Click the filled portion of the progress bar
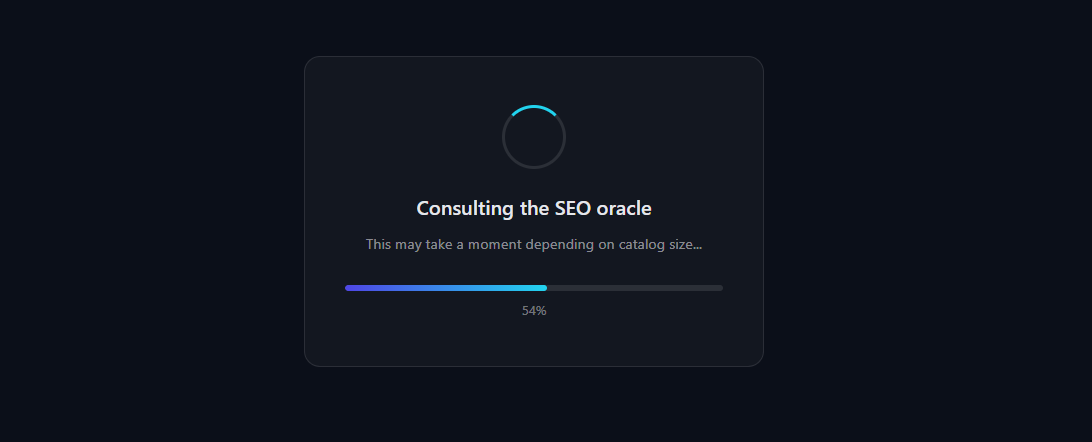This screenshot has width=1092, height=442. 445,288
